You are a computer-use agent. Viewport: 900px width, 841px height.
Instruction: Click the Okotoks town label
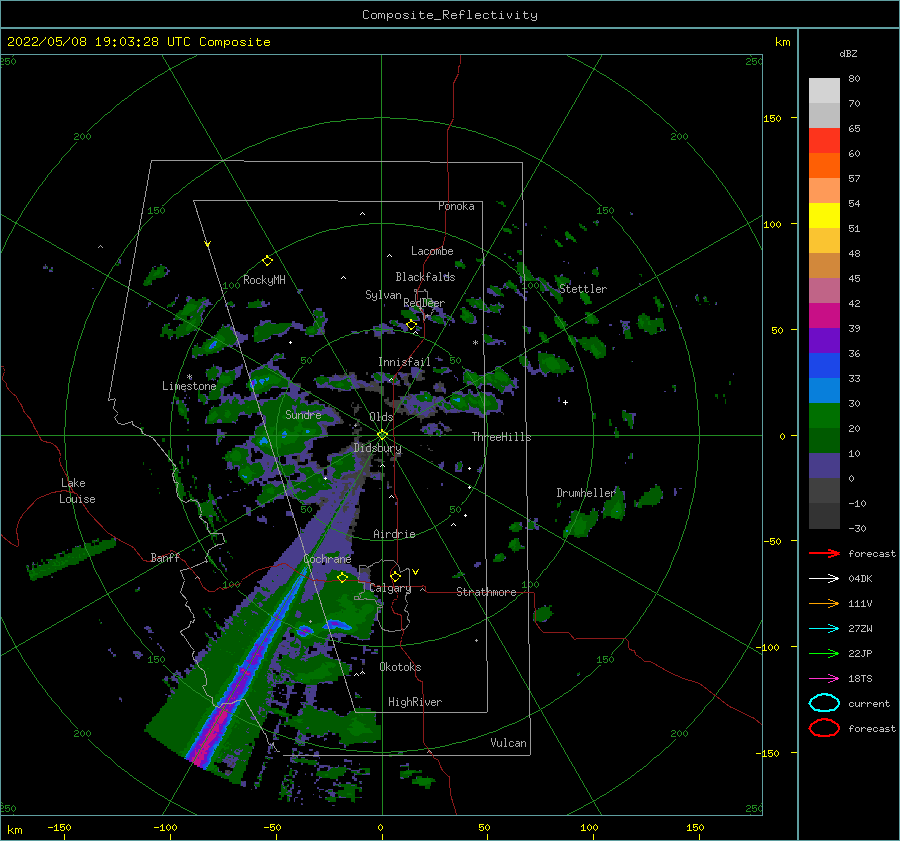pos(400,667)
